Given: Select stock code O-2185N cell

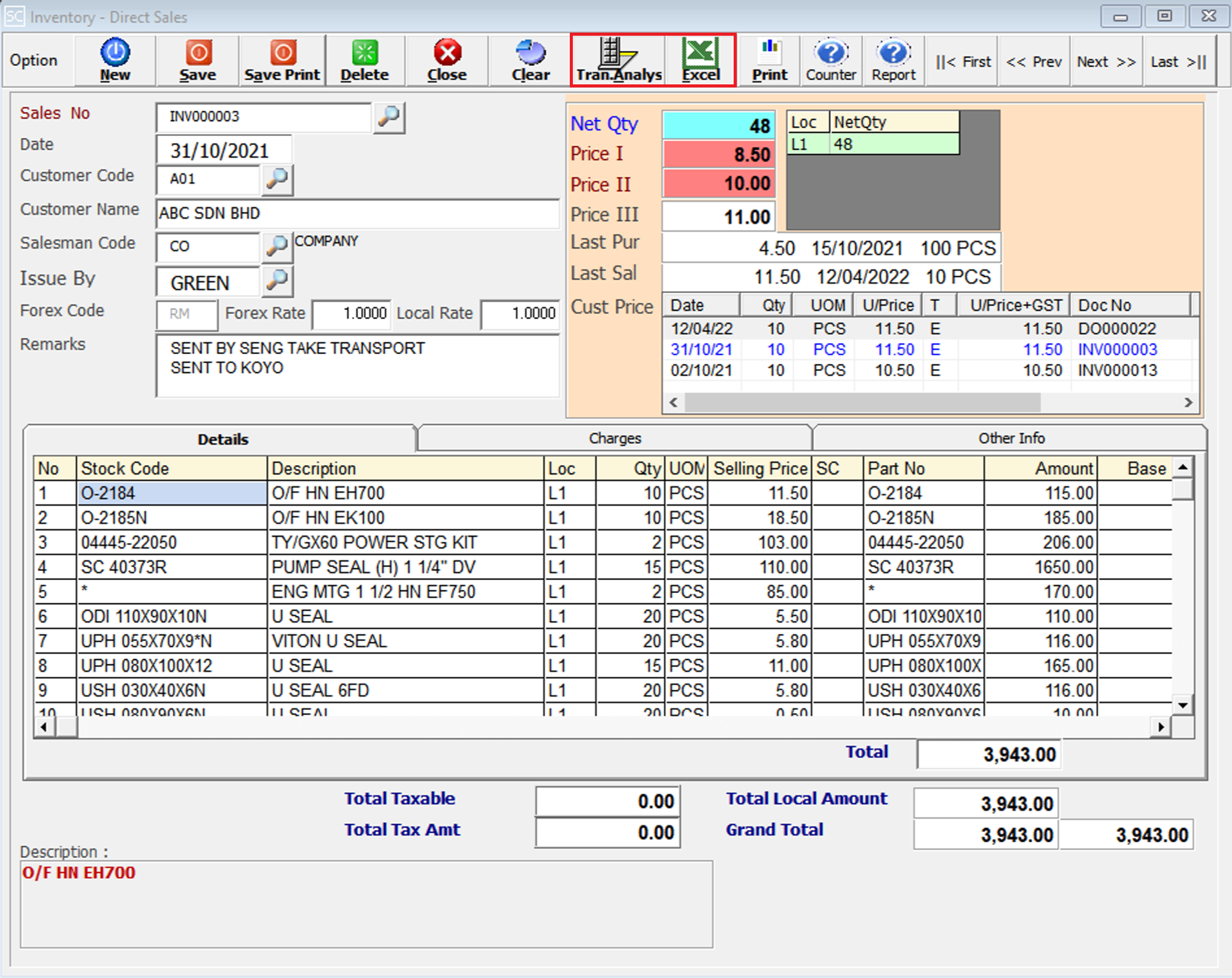Looking at the screenshot, I should (172, 518).
